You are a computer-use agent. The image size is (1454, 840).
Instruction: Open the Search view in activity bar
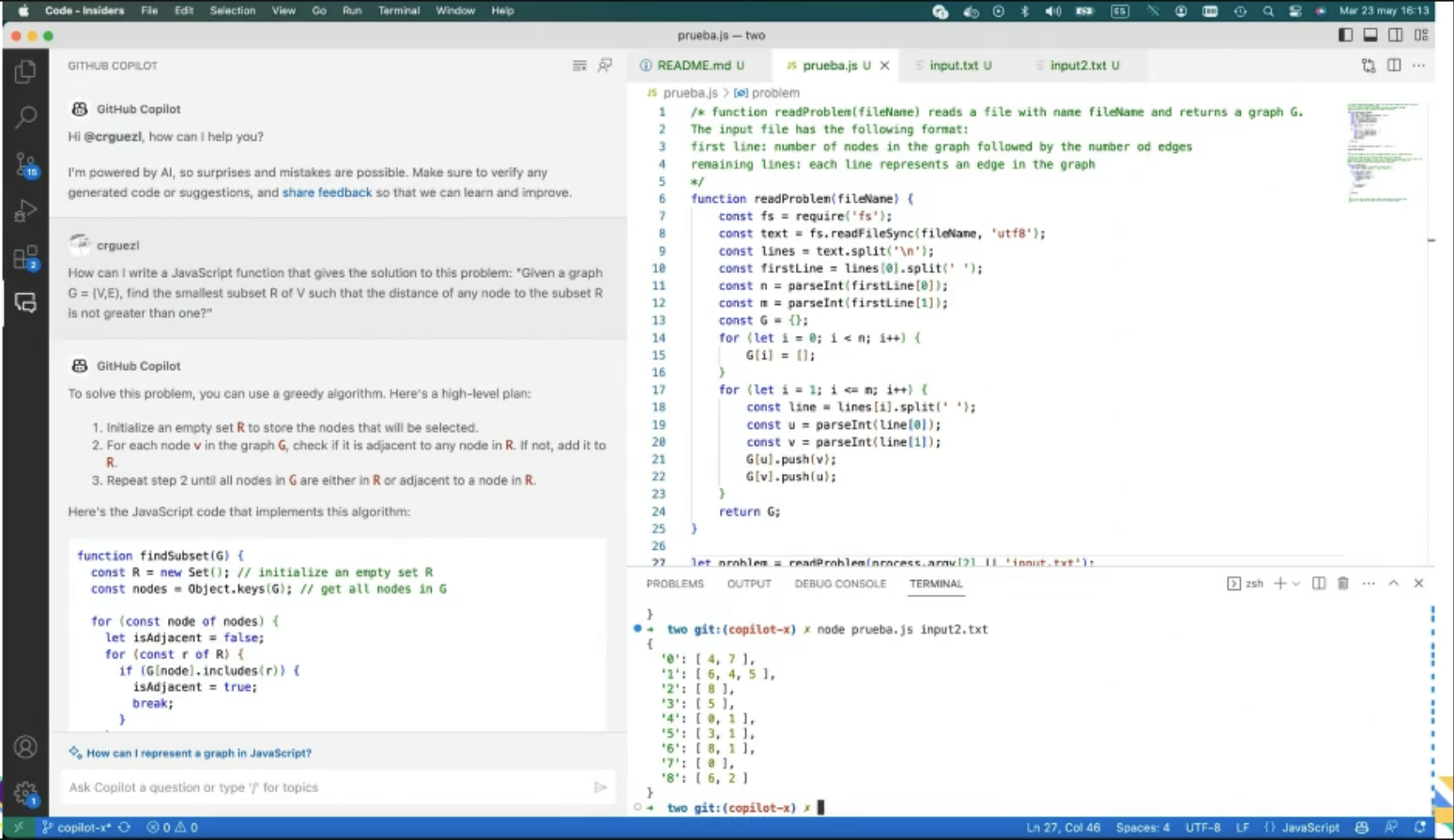coord(25,117)
